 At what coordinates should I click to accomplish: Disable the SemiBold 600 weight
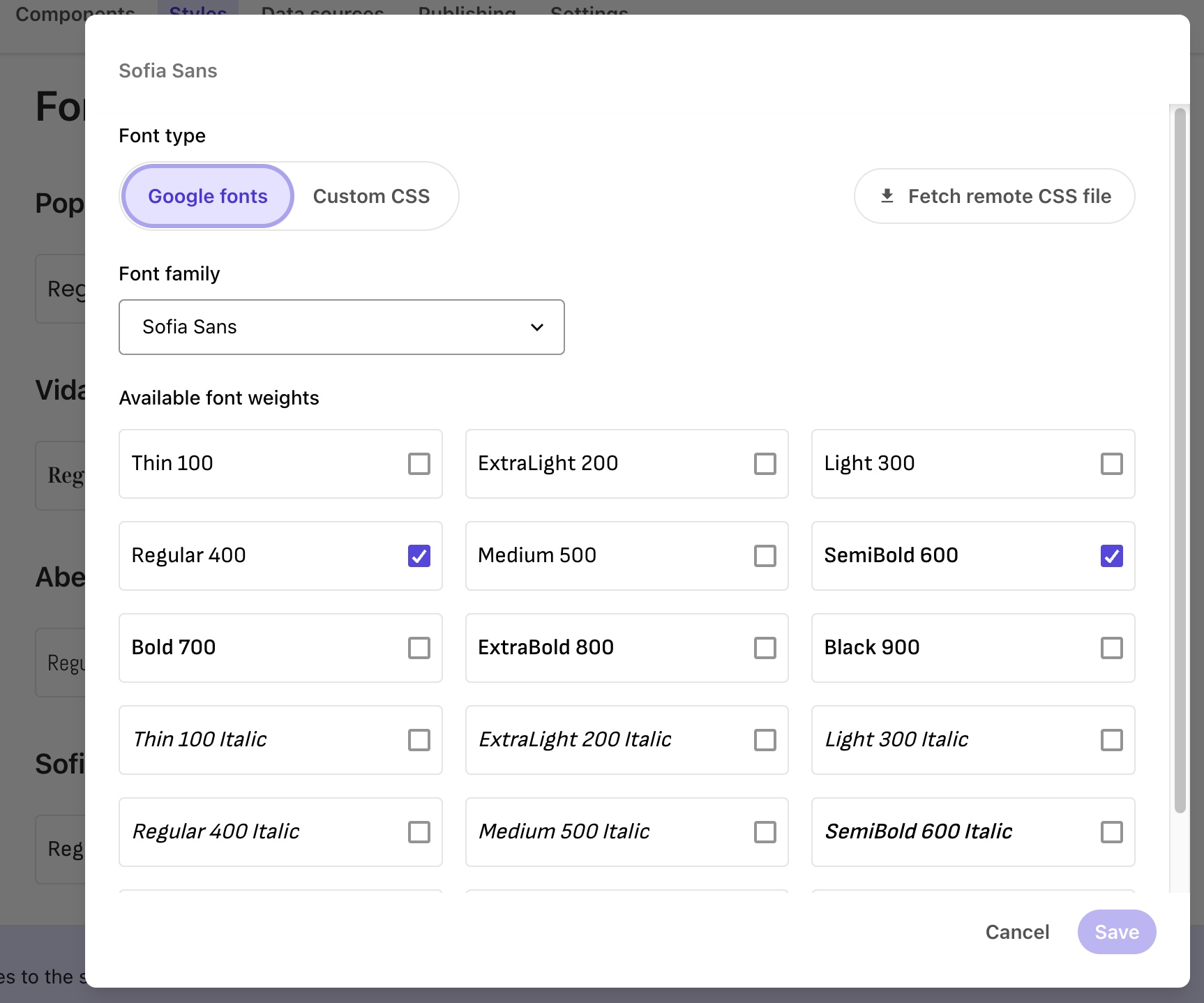[1112, 556]
